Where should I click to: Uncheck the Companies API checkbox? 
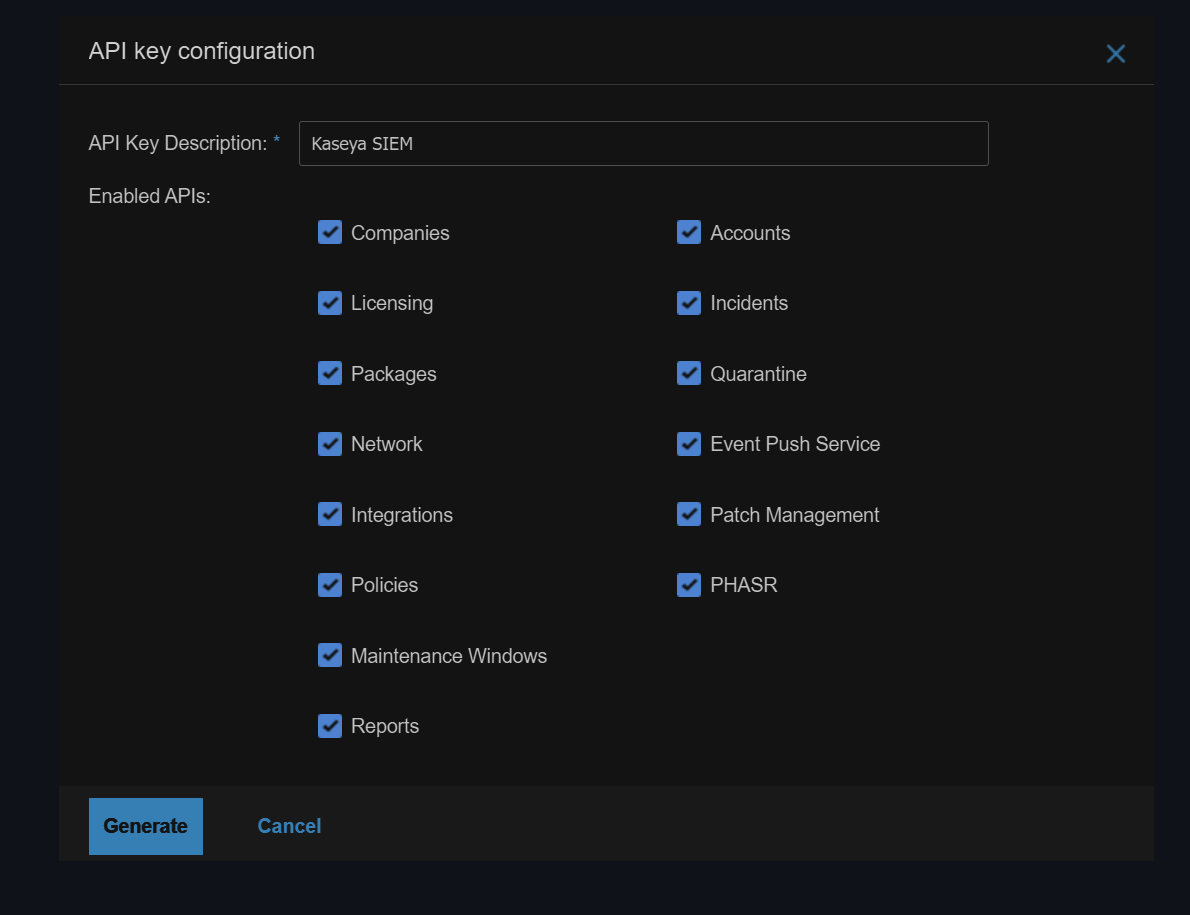(329, 232)
